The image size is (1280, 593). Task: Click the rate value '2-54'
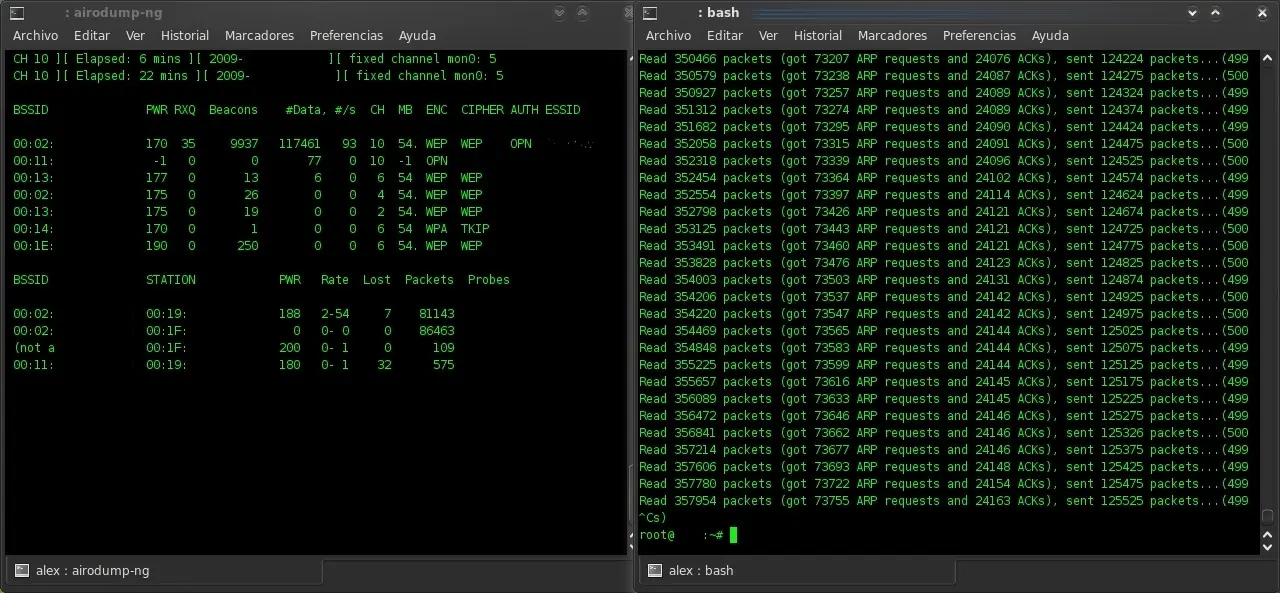tap(335, 314)
